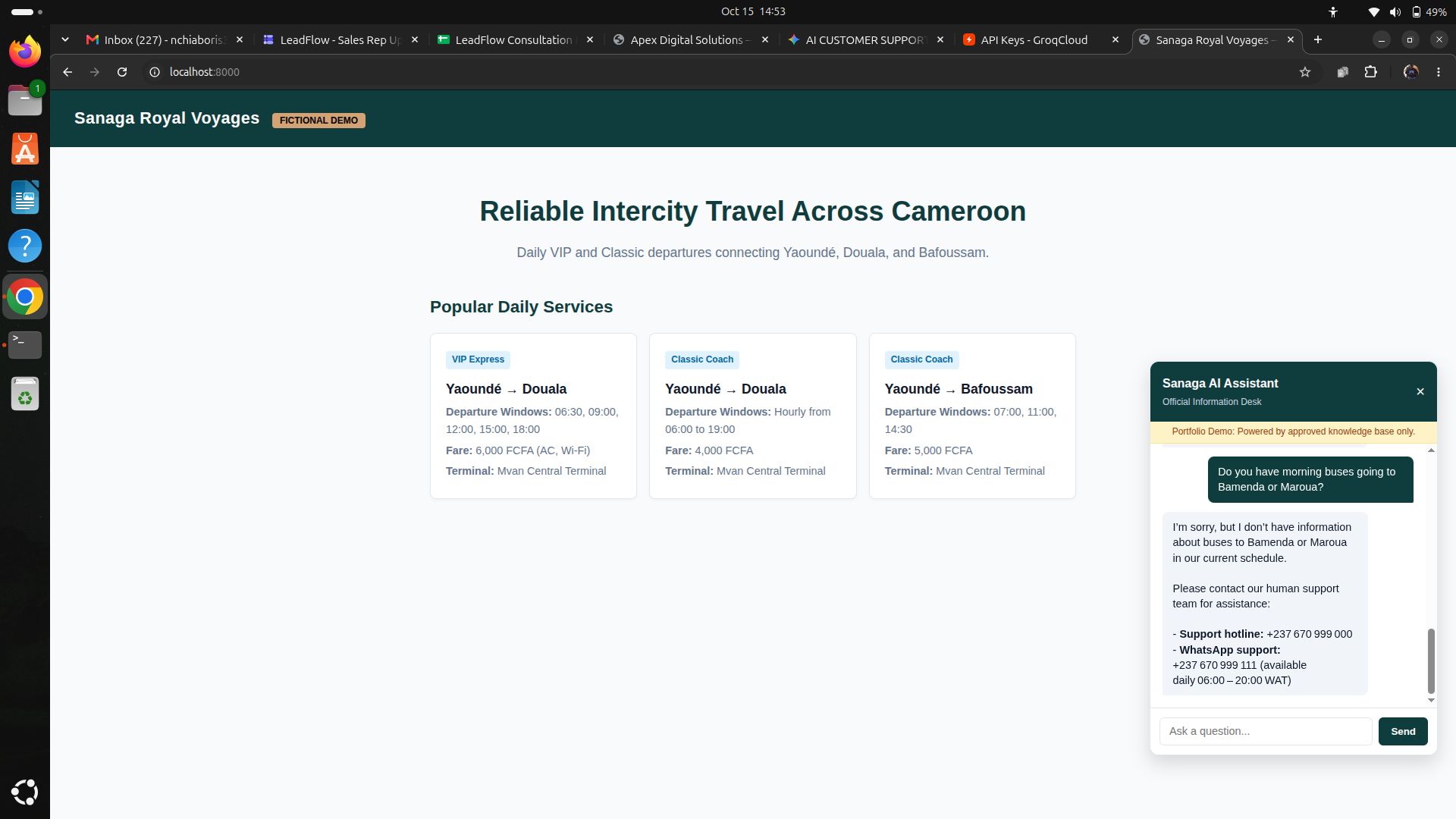Open the Chrome profile avatar
Screen dimensions: 1456x819
1410,72
